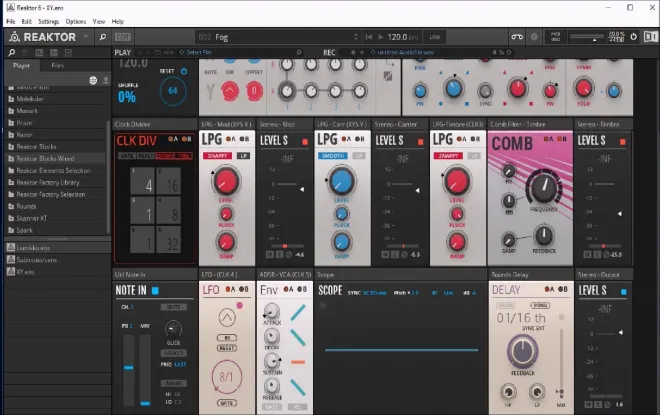Click the restart-clock icon beside the play button
Image resolution: width=660 pixels, height=415 pixels.
(x=369, y=37)
